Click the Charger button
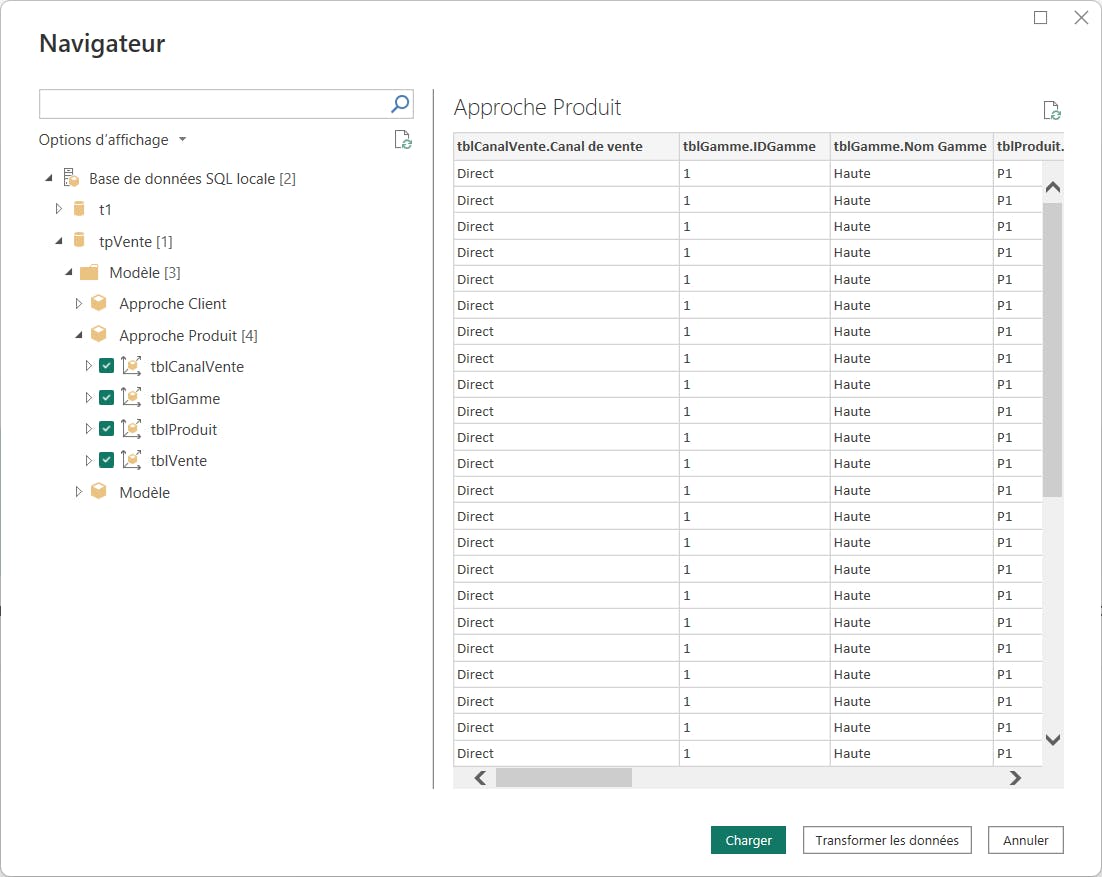This screenshot has height=877, width=1102. tap(748, 840)
